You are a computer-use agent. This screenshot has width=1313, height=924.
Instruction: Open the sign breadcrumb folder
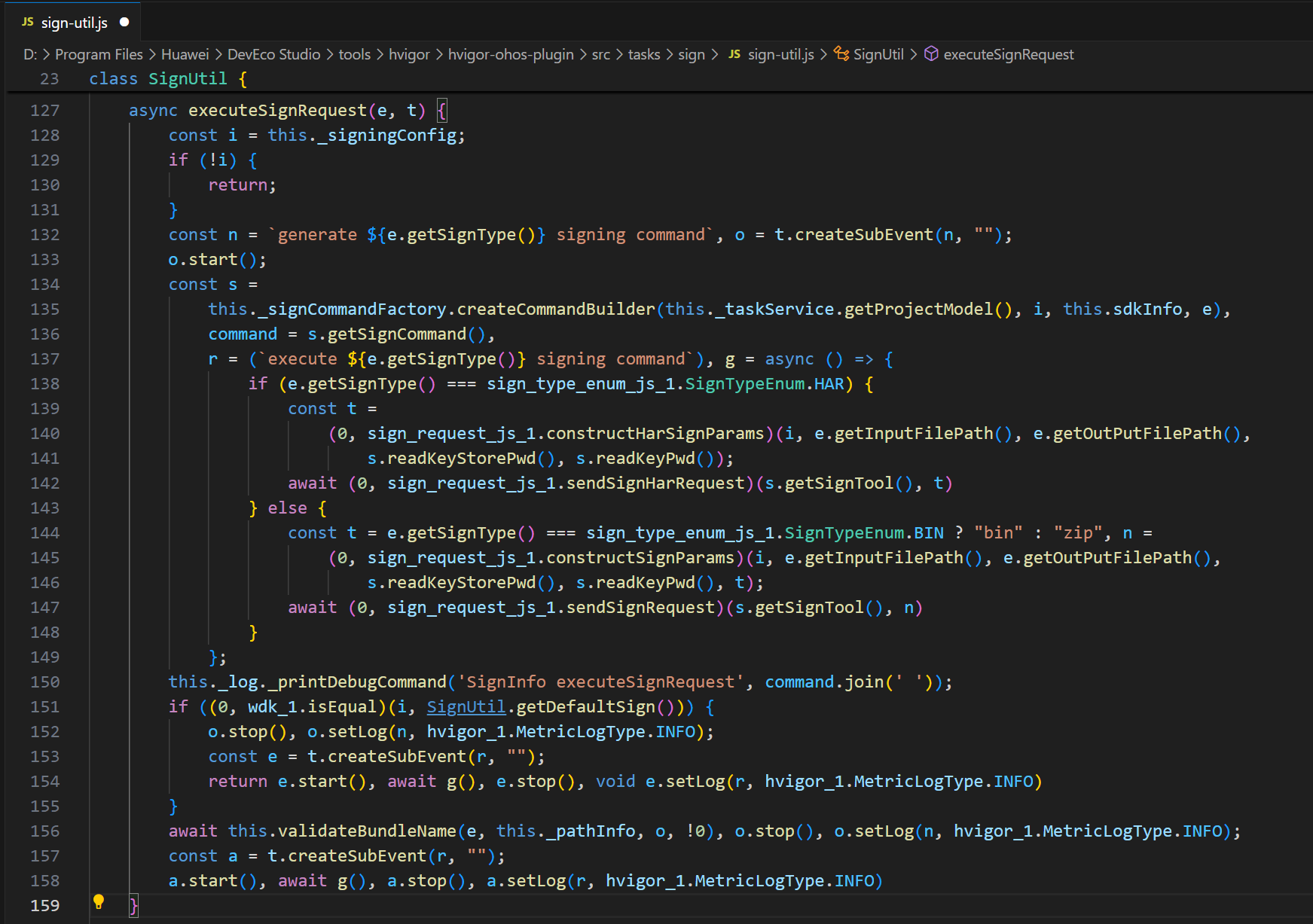tap(692, 54)
